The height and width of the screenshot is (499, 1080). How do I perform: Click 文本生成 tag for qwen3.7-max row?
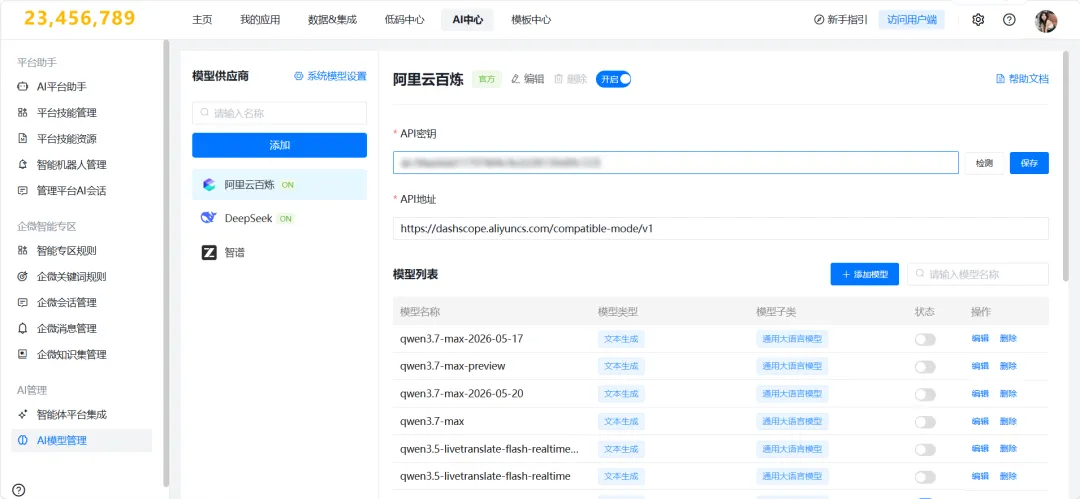coord(621,421)
